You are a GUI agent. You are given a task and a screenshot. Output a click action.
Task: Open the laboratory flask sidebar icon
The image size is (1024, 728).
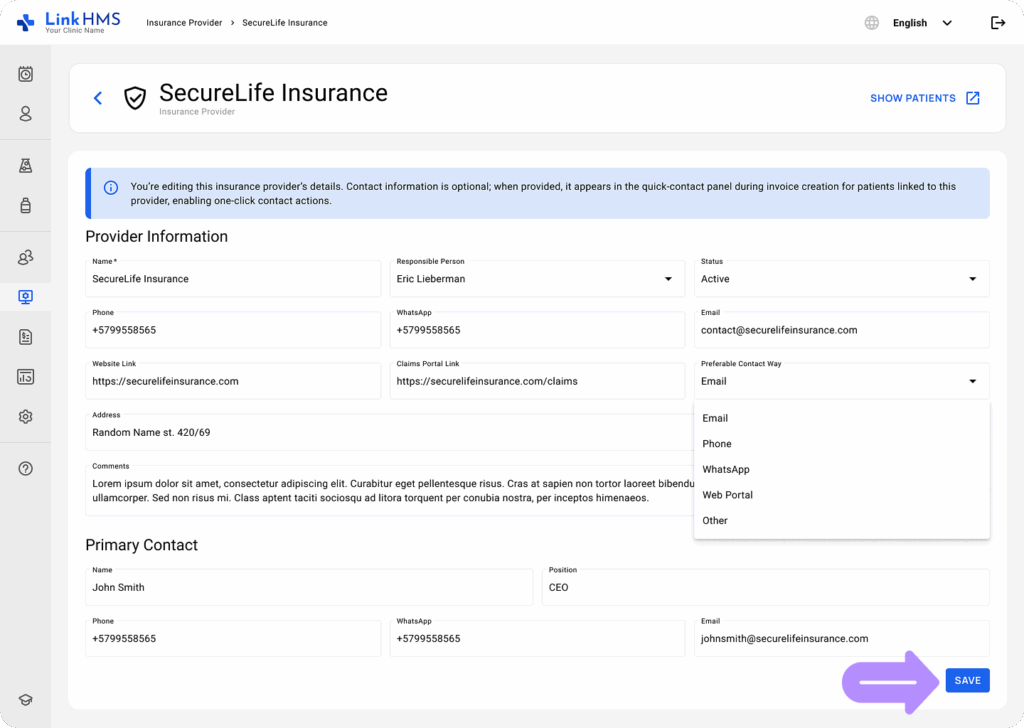coord(26,166)
